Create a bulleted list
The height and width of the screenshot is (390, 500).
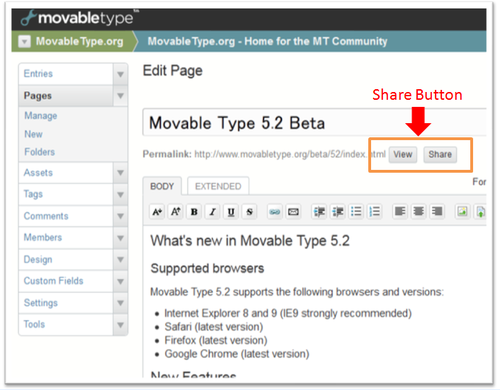tap(356, 212)
